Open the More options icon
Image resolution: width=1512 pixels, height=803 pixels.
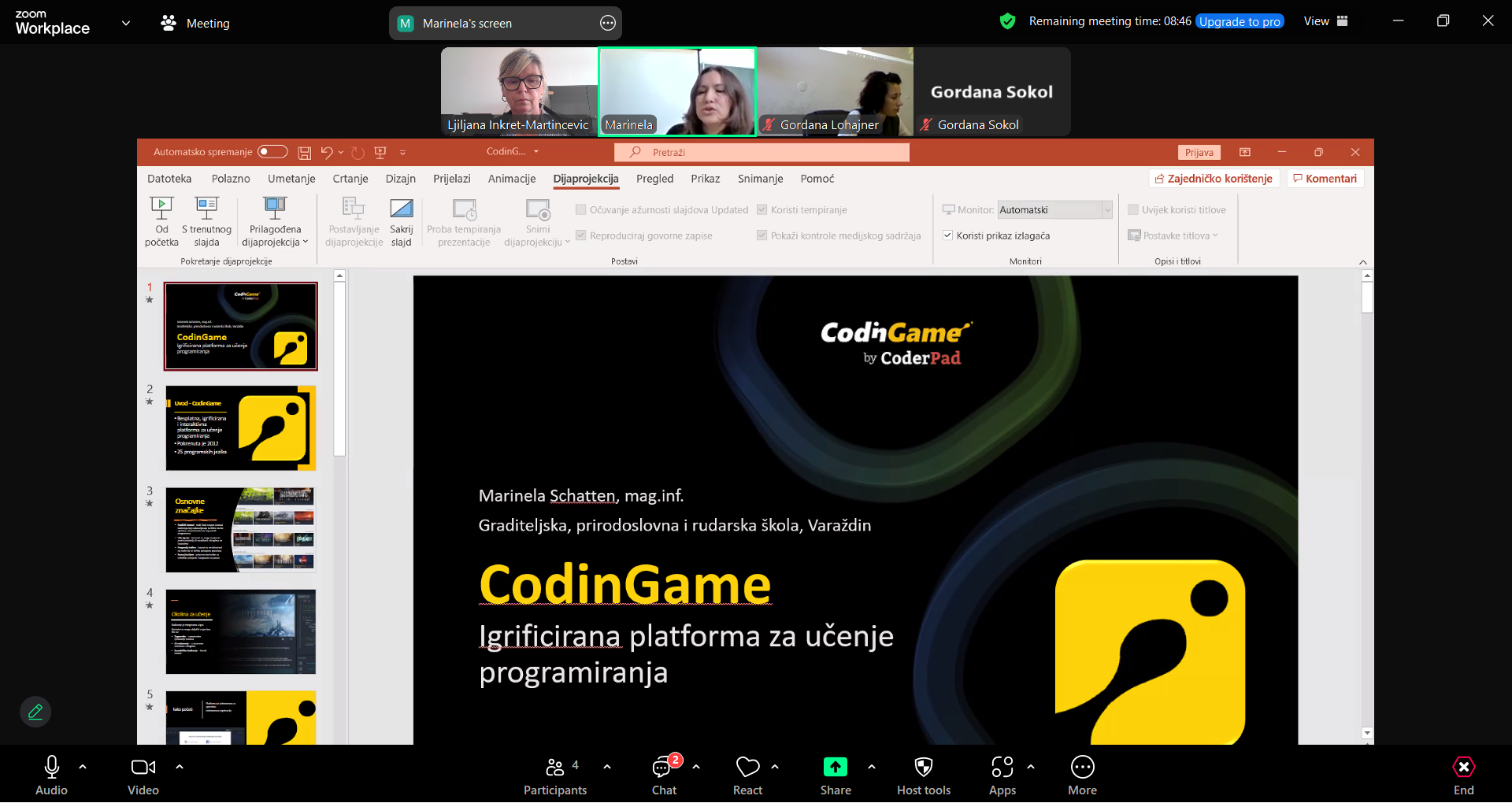(1083, 767)
